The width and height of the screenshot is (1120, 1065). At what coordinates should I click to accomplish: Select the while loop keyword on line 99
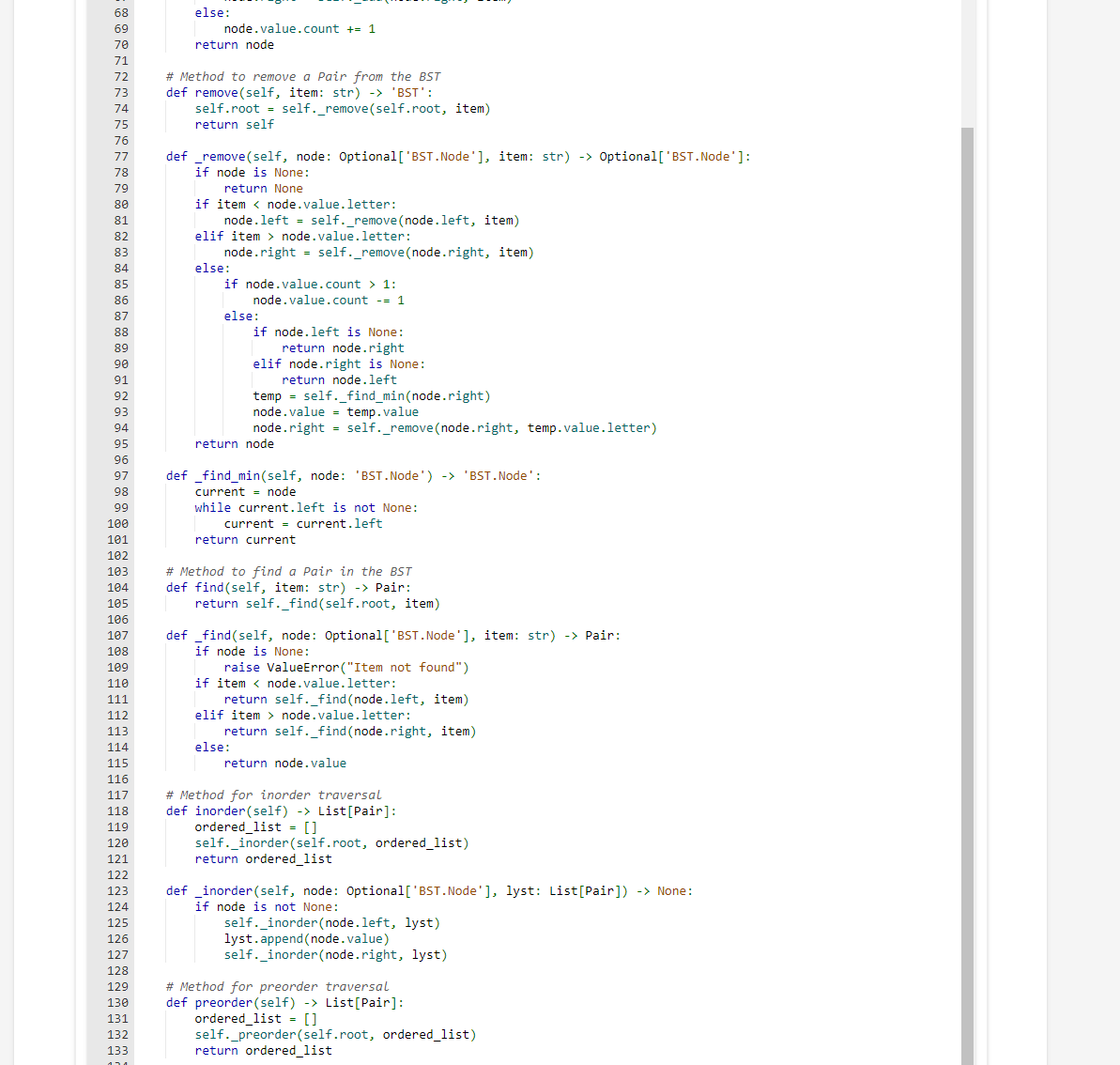pyautogui.click(x=212, y=507)
